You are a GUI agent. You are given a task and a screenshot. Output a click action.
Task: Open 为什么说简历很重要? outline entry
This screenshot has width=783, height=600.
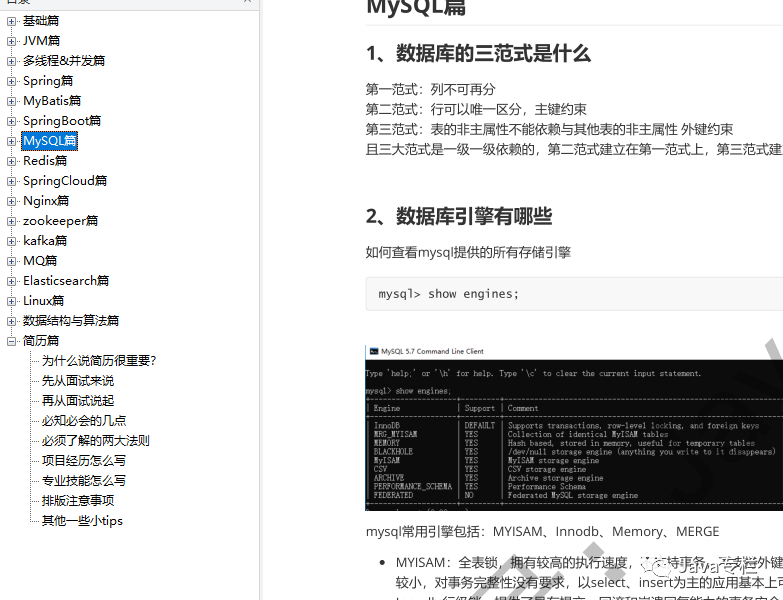click(x=99, y=360)
